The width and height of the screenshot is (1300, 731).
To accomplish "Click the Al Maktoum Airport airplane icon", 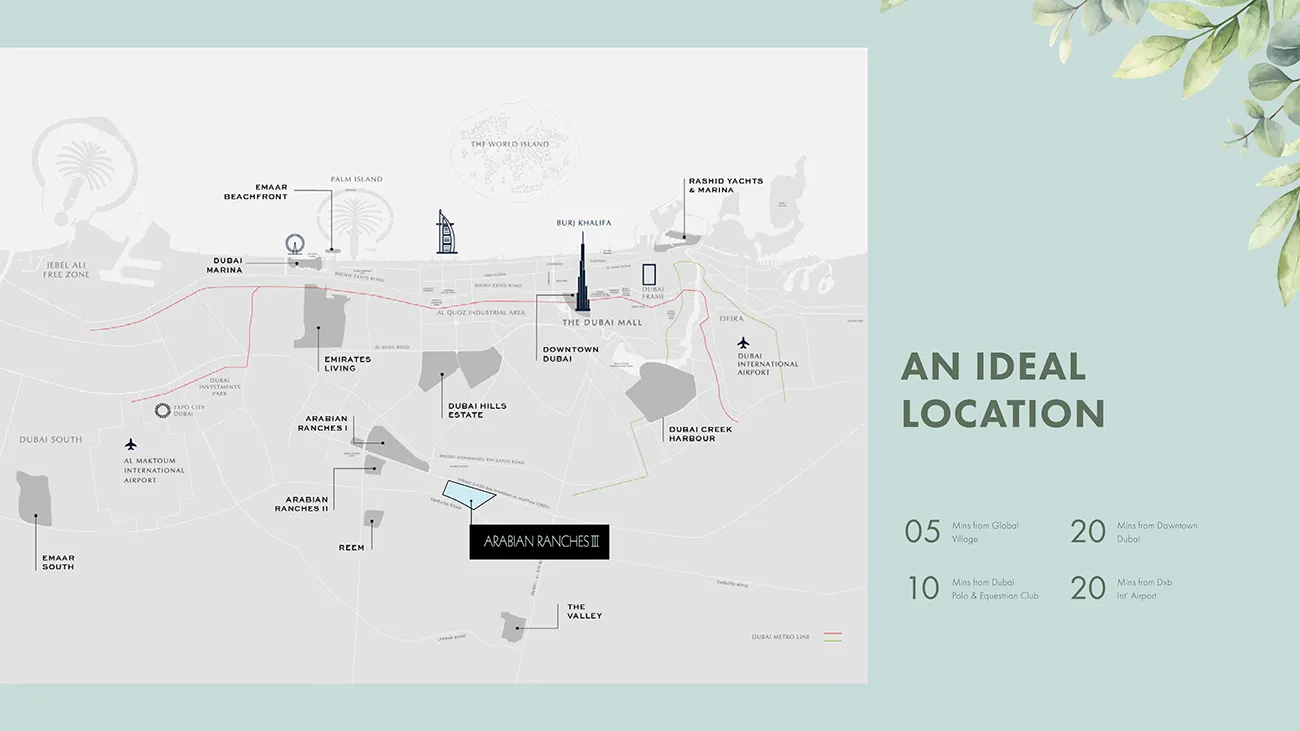I will (131, 444).
